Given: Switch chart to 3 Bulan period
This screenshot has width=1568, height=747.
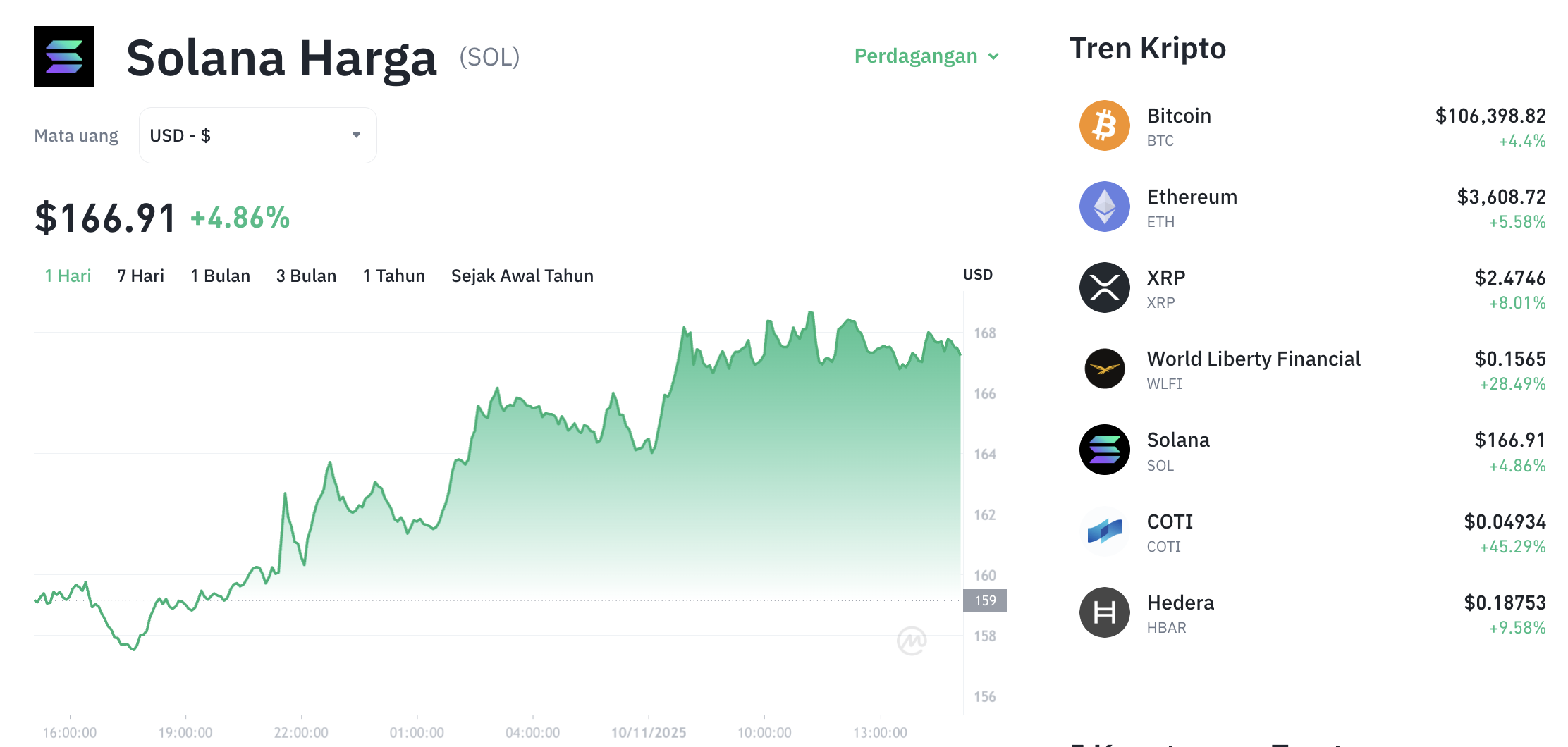Looking at the screenshot, I should [306, 276].
